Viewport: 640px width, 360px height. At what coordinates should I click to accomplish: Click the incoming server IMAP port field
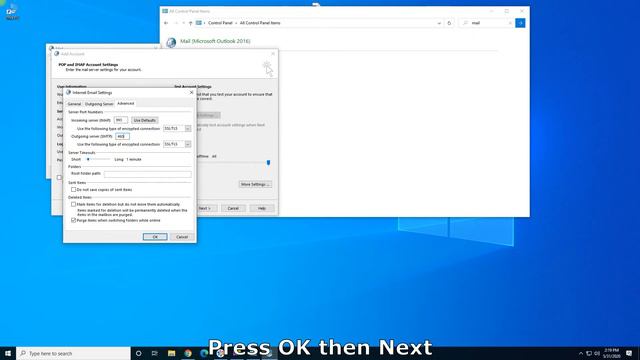click(121, 120)
